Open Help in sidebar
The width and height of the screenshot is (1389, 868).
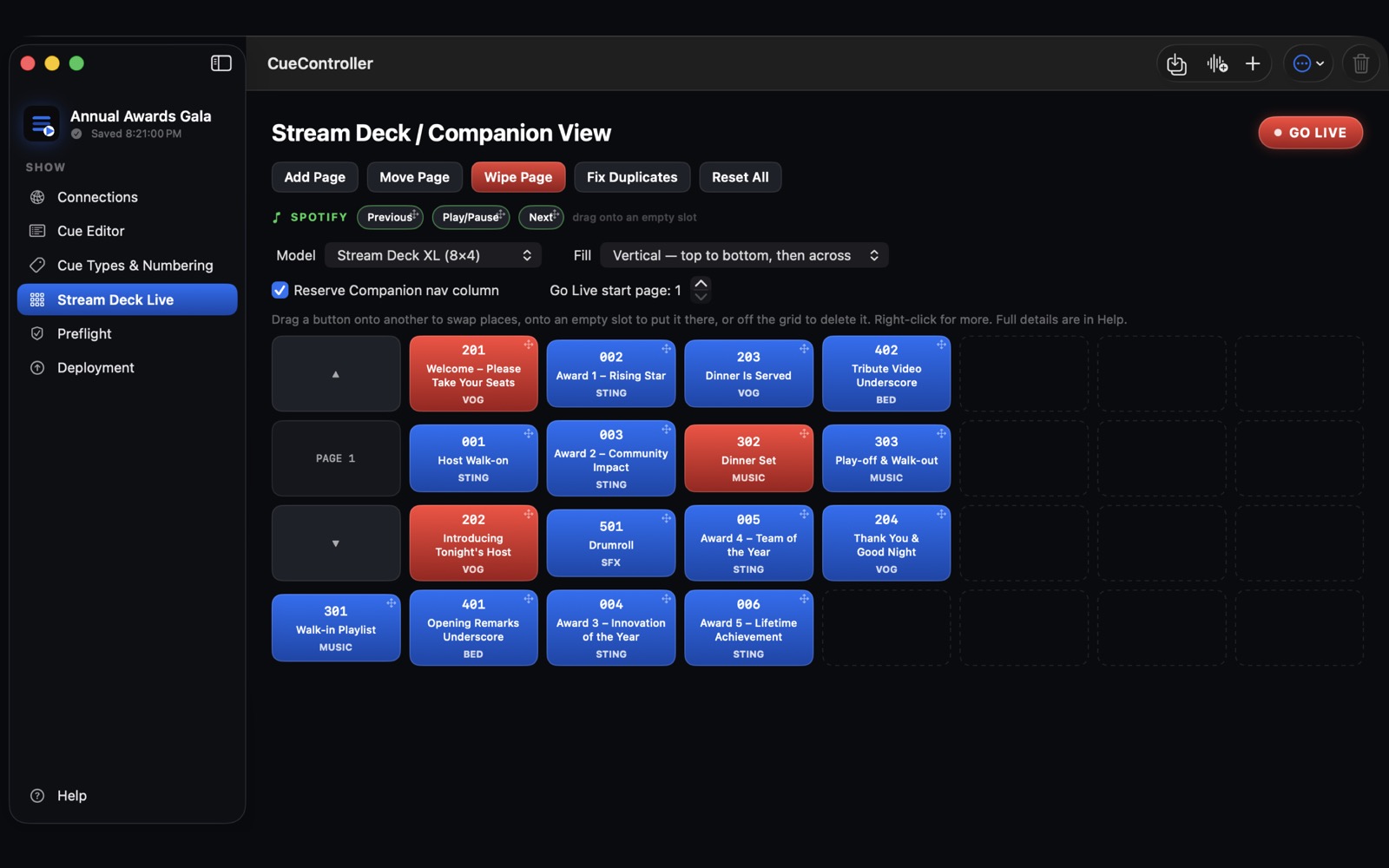pos(128,796)
